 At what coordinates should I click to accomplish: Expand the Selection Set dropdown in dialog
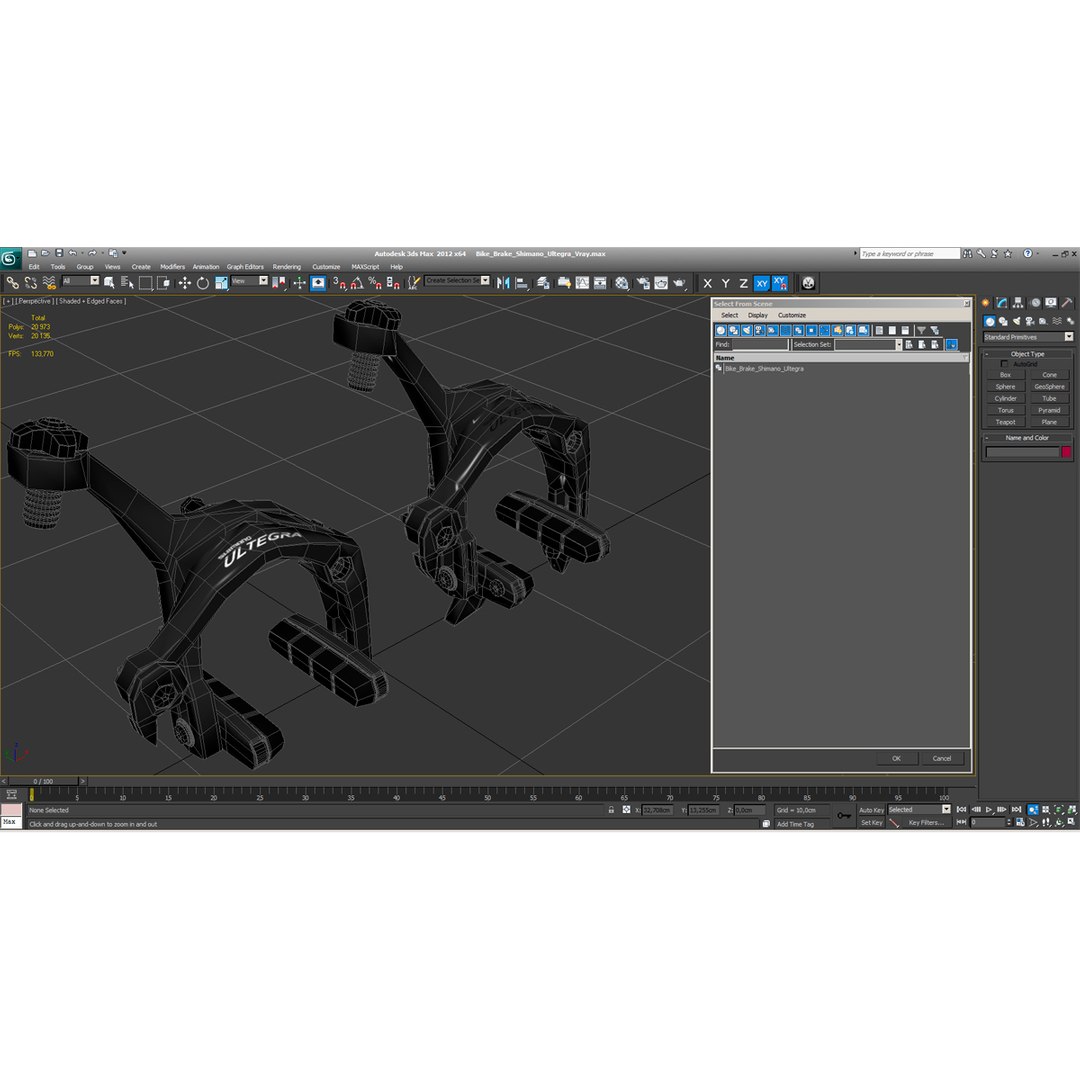point(898,344)
